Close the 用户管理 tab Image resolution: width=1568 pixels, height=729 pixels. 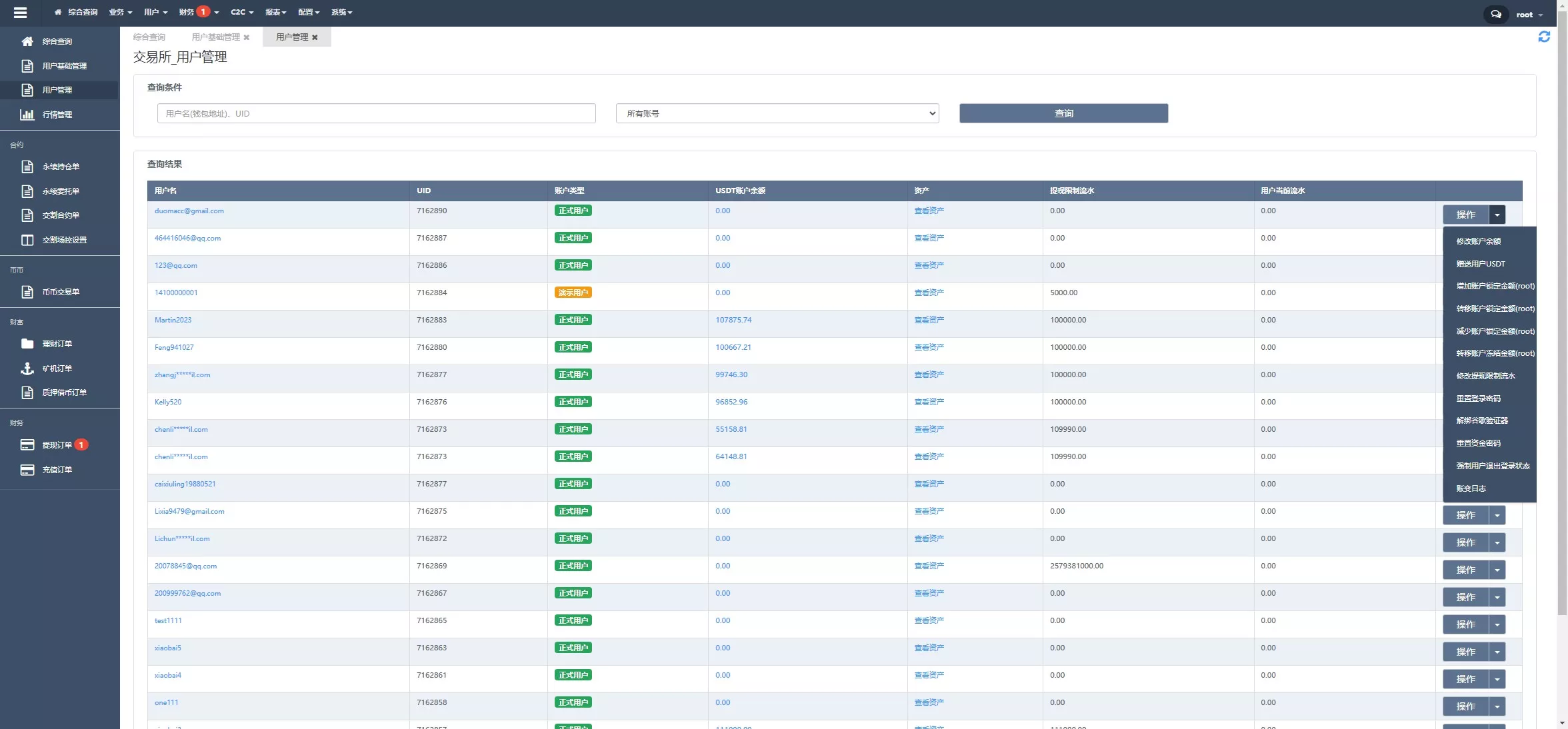(315, 37)
